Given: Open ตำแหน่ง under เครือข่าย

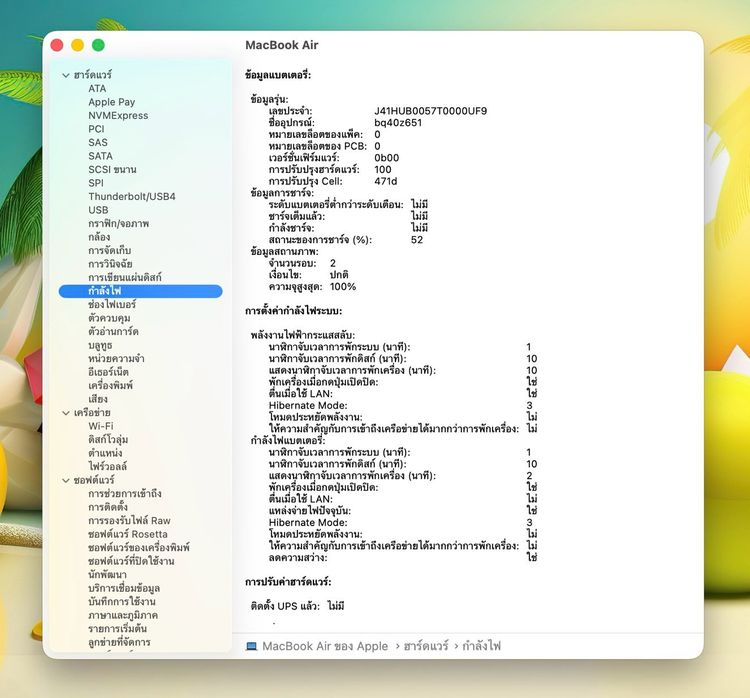Looking at the screenshot, I should [x=105, y=453].
